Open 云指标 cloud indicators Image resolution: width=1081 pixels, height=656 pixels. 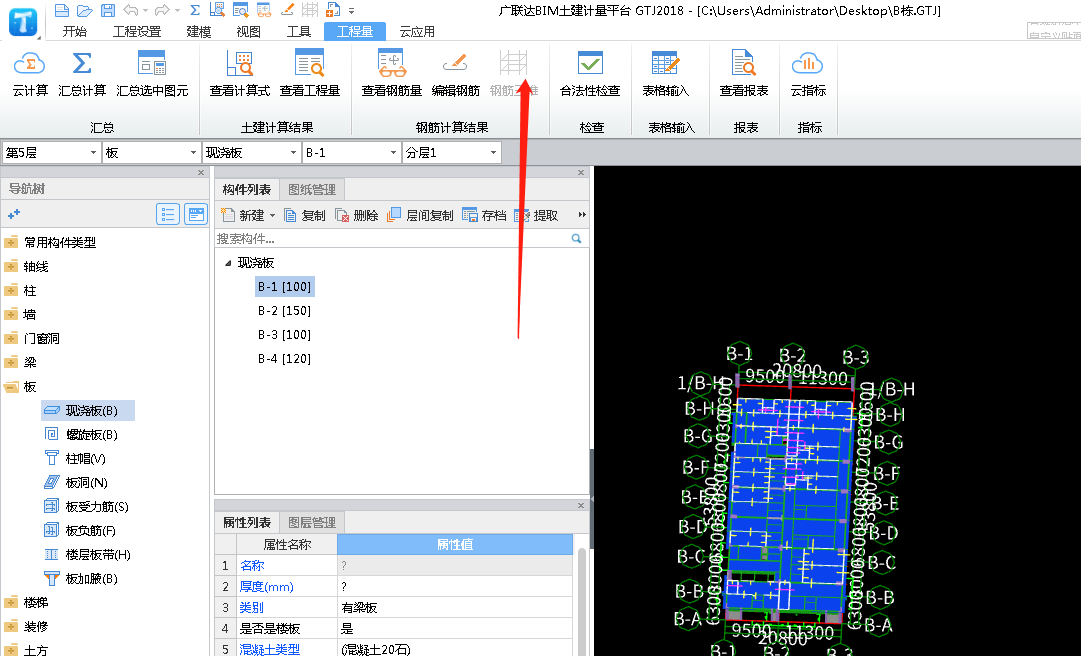click(808, 74)
